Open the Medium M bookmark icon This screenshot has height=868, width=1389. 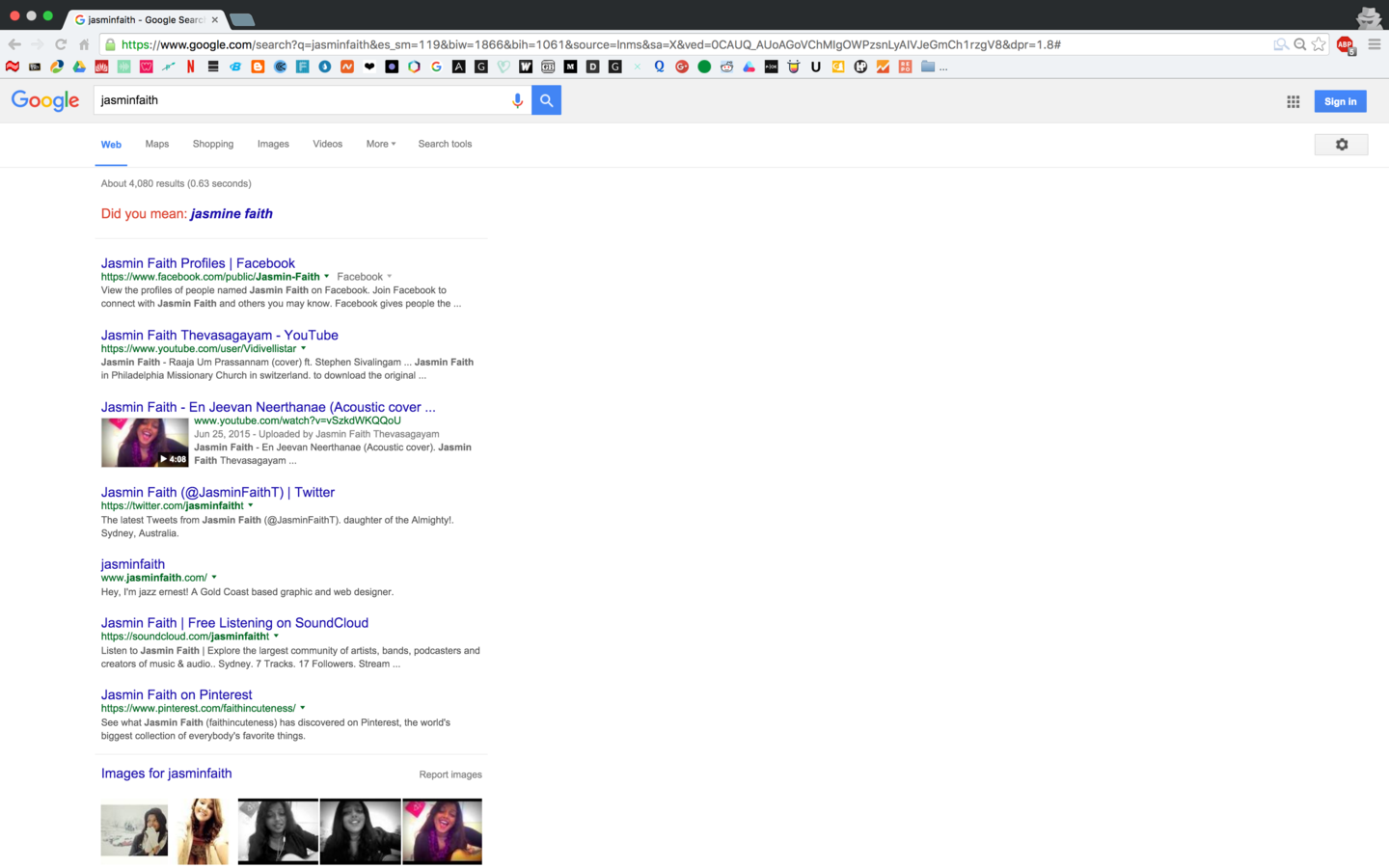(570, 67)
